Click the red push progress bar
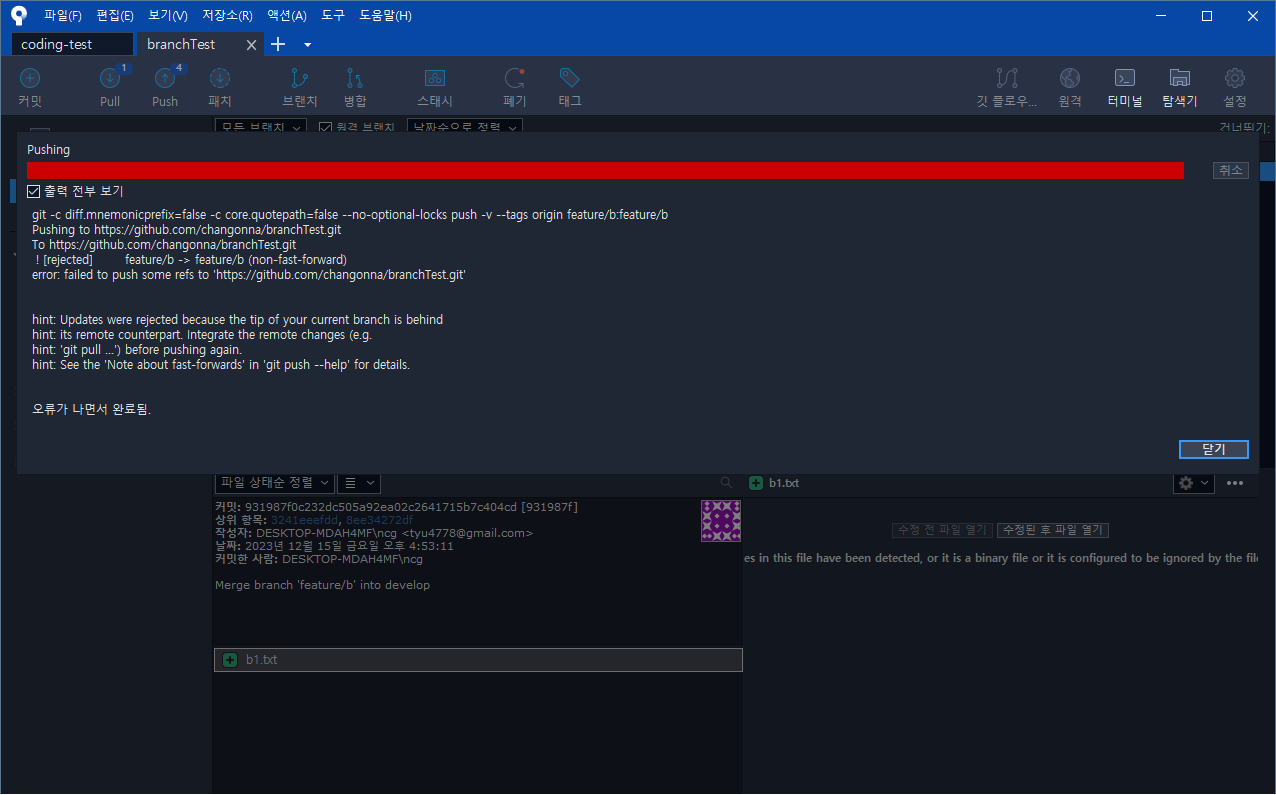 click(x=605, y=171)
